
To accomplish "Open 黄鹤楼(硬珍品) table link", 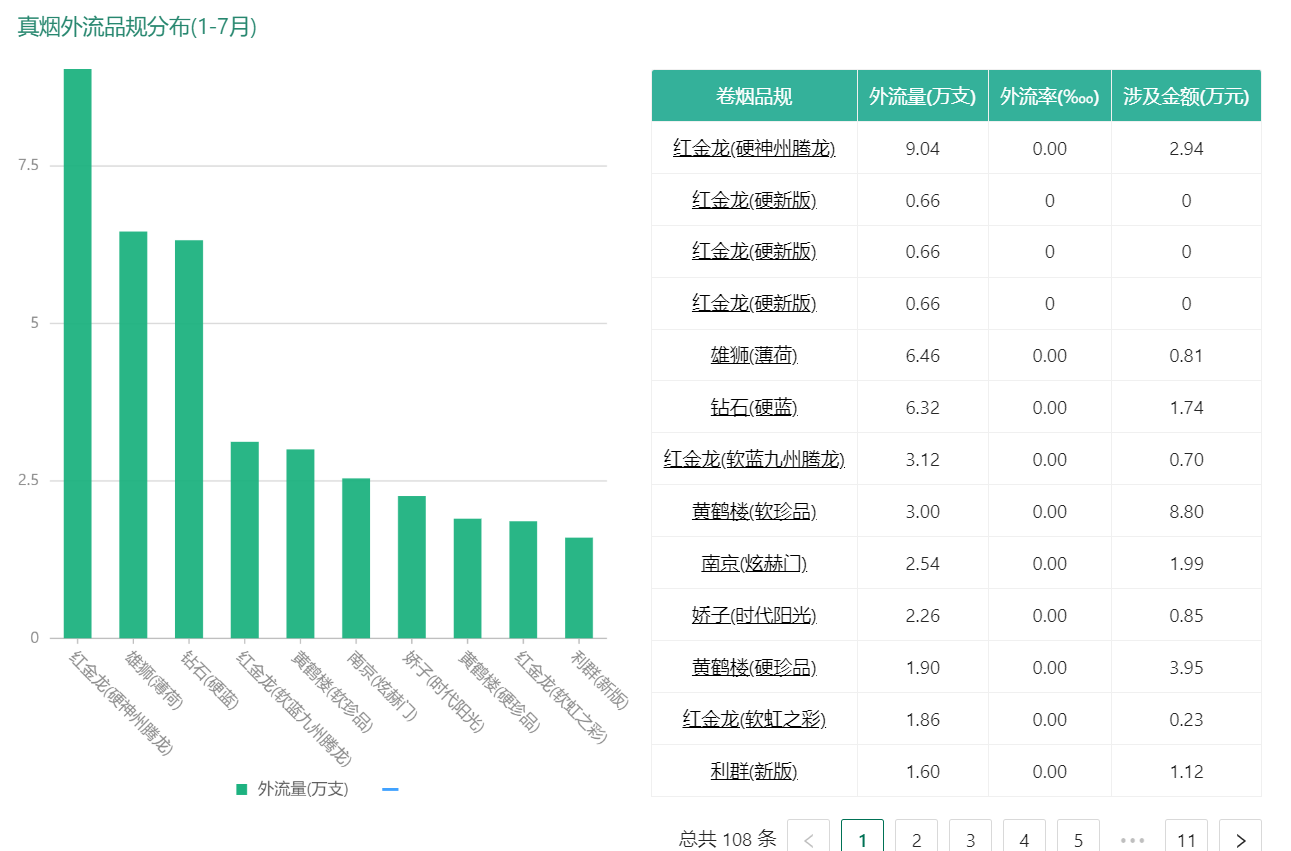I will 754,667.
